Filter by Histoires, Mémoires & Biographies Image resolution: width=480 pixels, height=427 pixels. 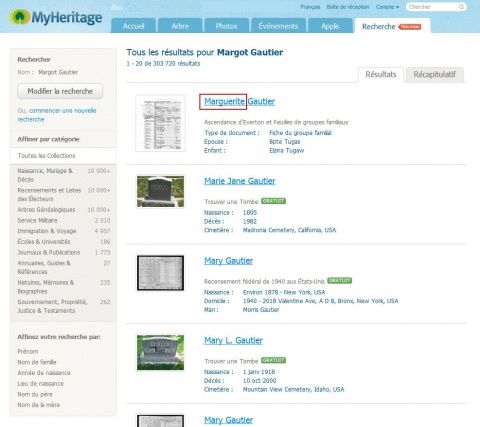click(64, 287)
